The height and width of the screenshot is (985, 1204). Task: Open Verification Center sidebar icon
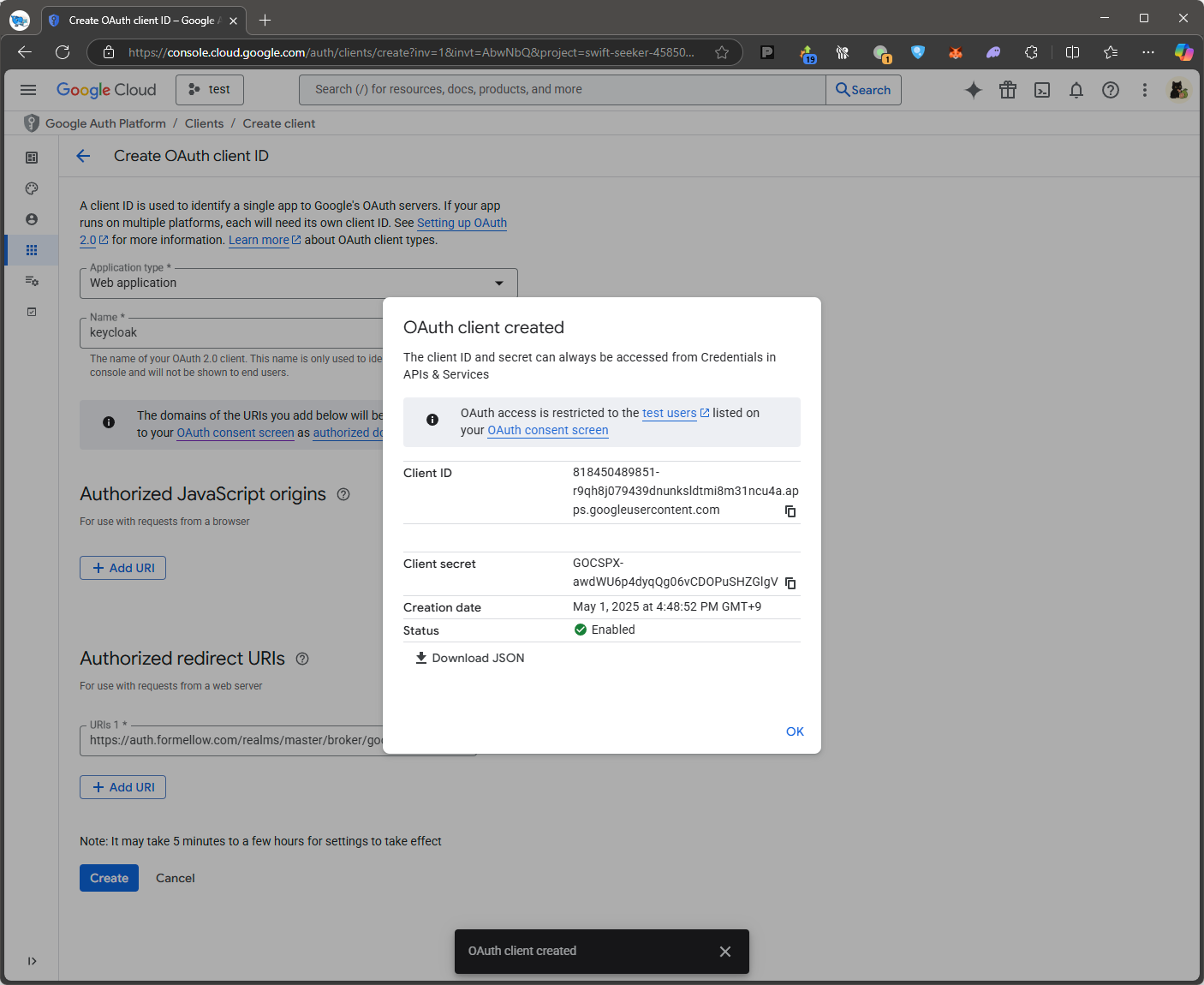click(32, 312)
